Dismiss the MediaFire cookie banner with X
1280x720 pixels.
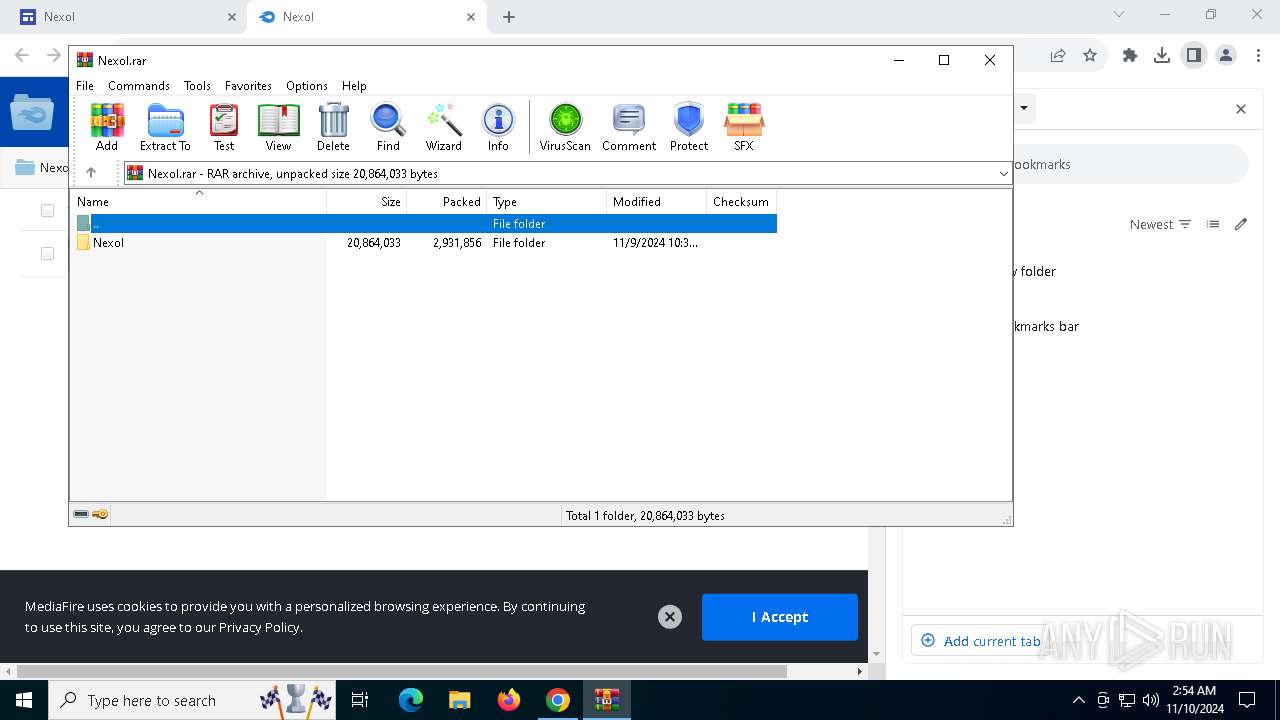point(670,617)
